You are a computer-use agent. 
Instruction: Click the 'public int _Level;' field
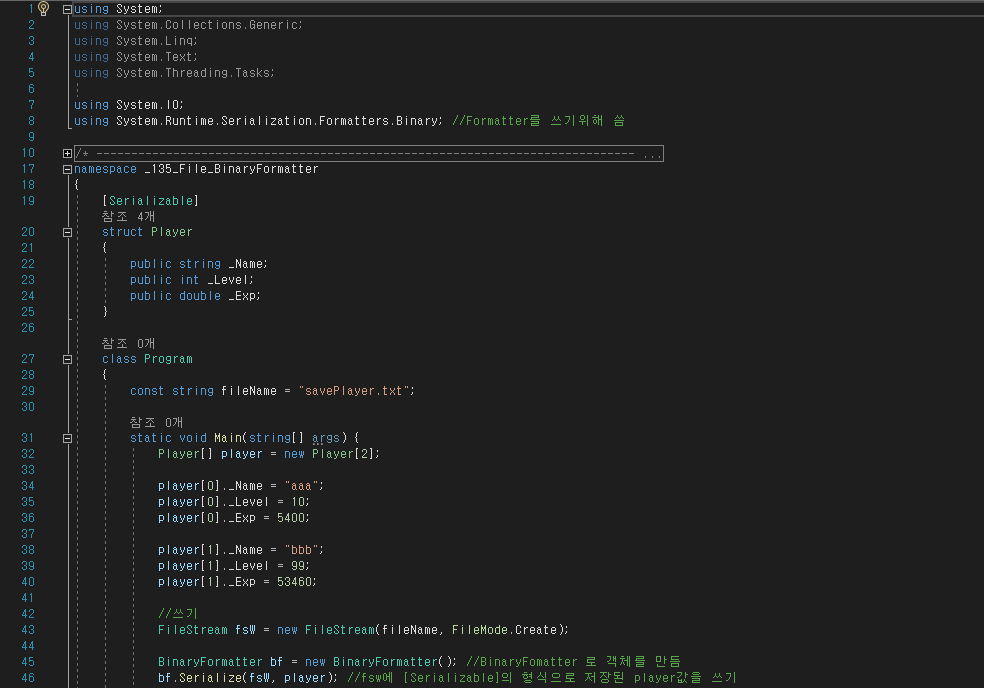point(191,280)
